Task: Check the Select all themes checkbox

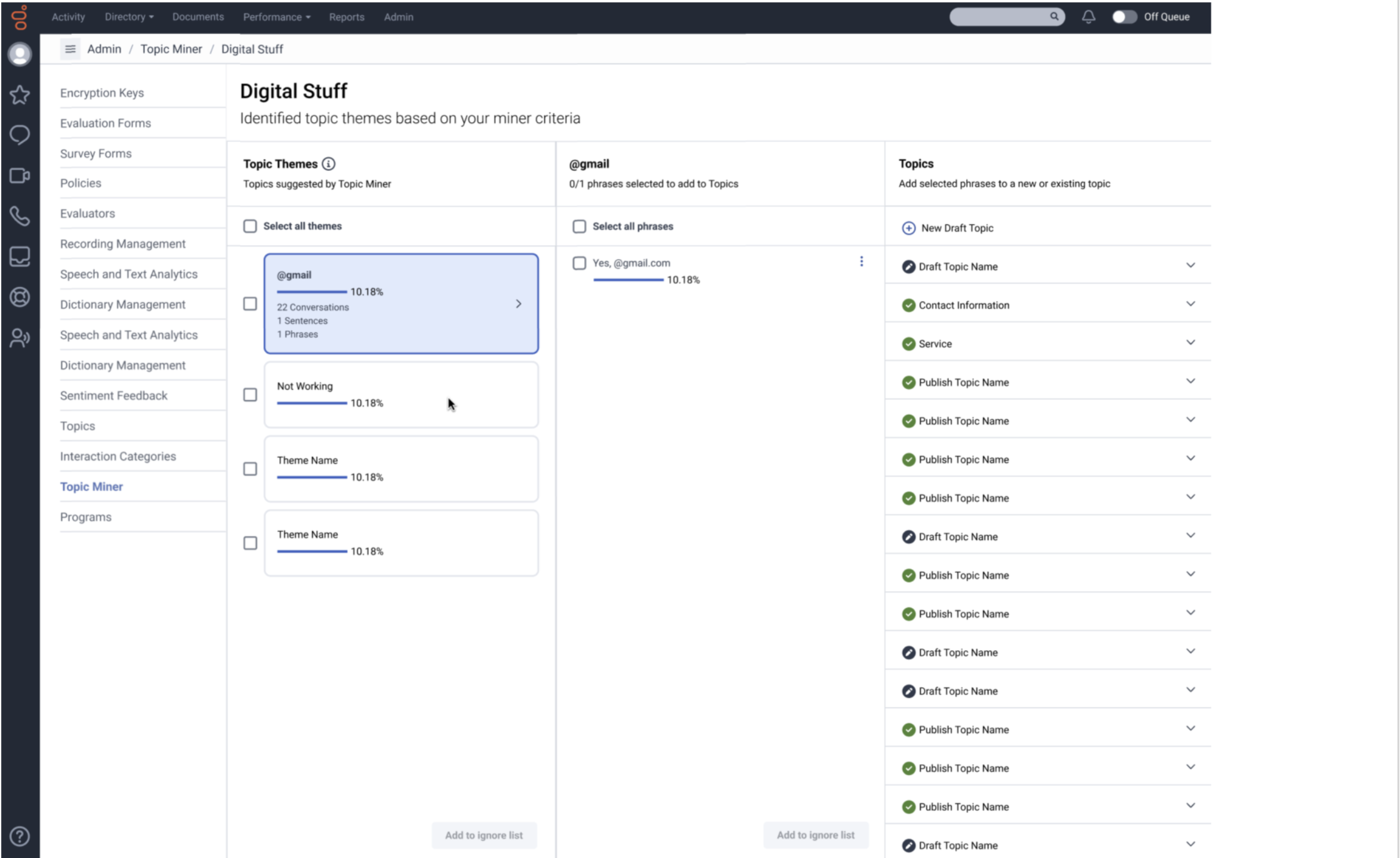Action: click(250, 226)
